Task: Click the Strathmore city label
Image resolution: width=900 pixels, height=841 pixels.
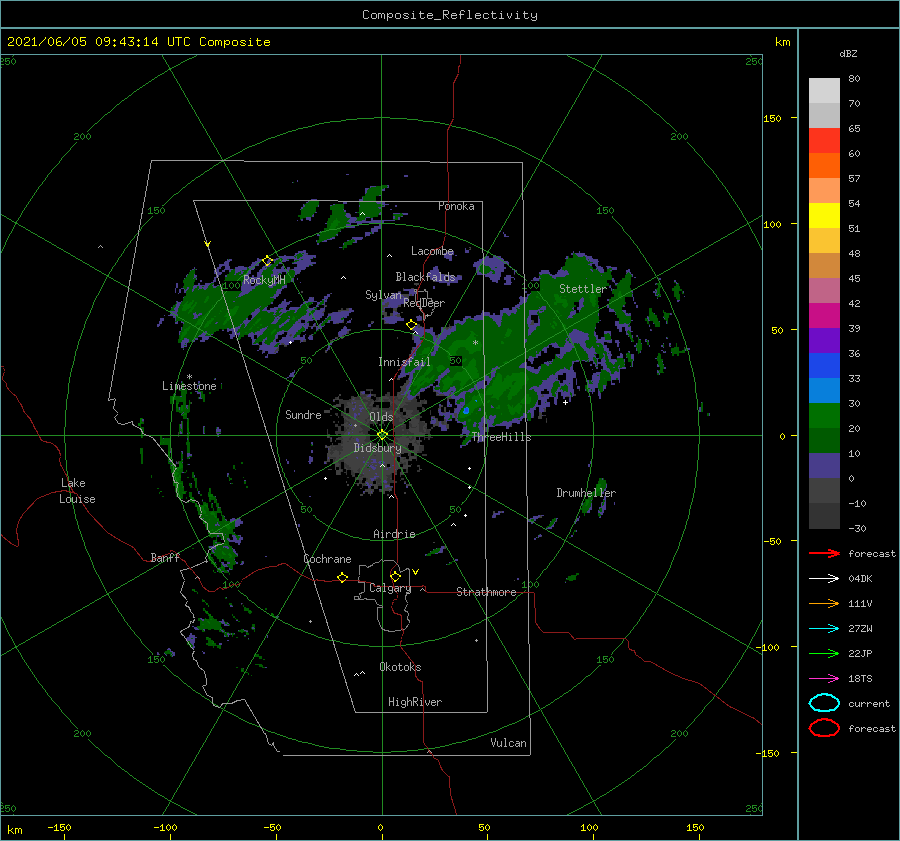Action: pyautogui.click(x=487, y=592)
